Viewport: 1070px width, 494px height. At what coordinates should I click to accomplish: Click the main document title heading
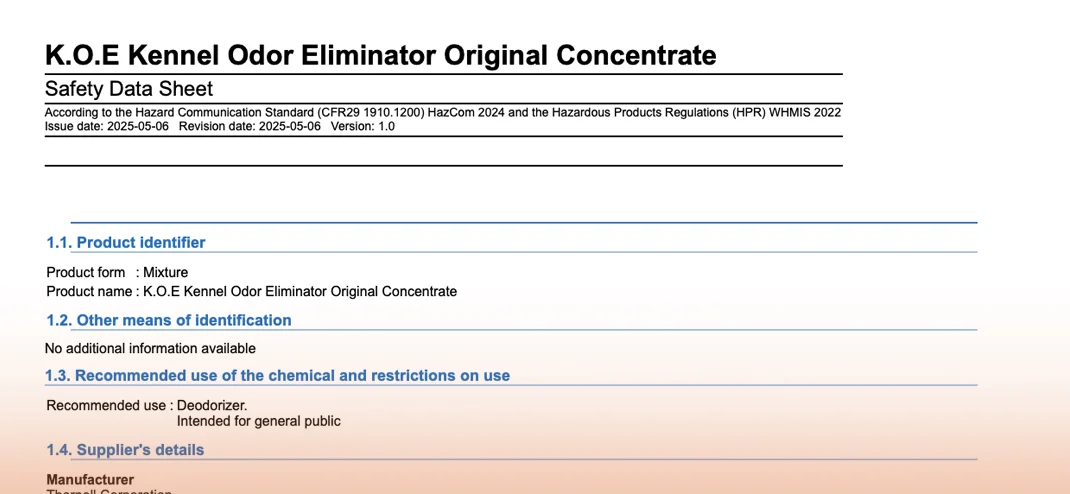coord(380,54)
